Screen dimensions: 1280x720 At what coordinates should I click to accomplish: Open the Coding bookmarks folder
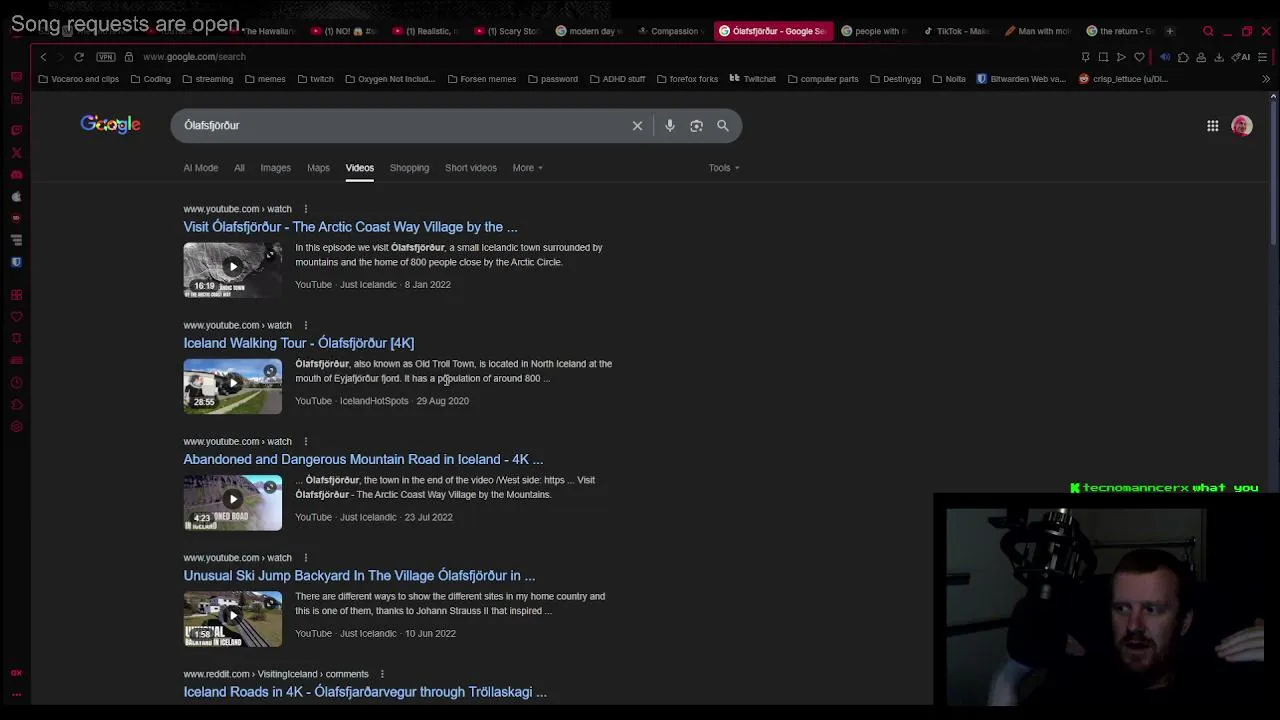pos(150,79)
